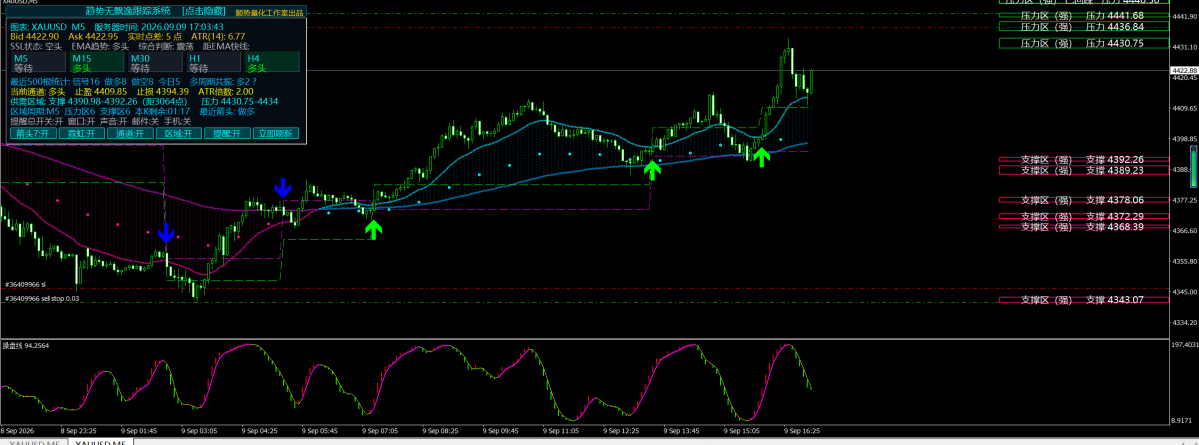1199x445 pixels.
Task: Toggle the 通道:开 channel switch
Action: 130,133
